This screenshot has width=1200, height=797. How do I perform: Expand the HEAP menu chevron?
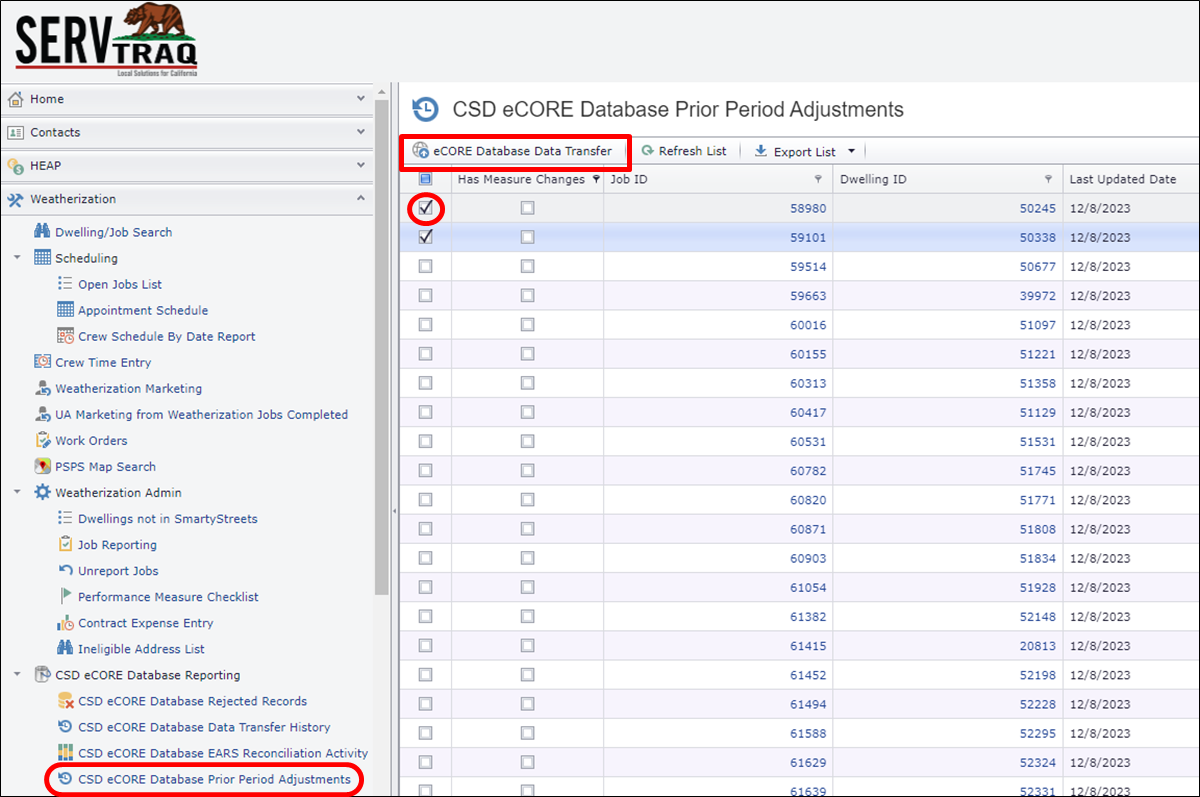tap(361, 165)
